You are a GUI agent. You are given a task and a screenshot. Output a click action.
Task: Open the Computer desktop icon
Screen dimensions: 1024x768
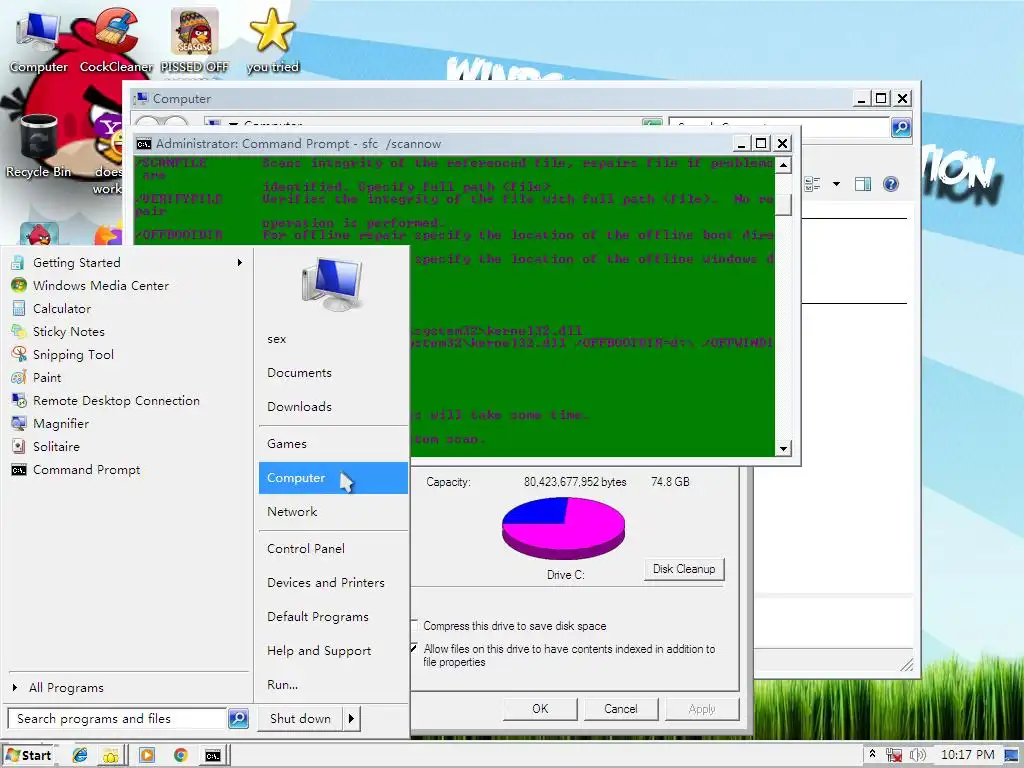[x=37, y=40]
